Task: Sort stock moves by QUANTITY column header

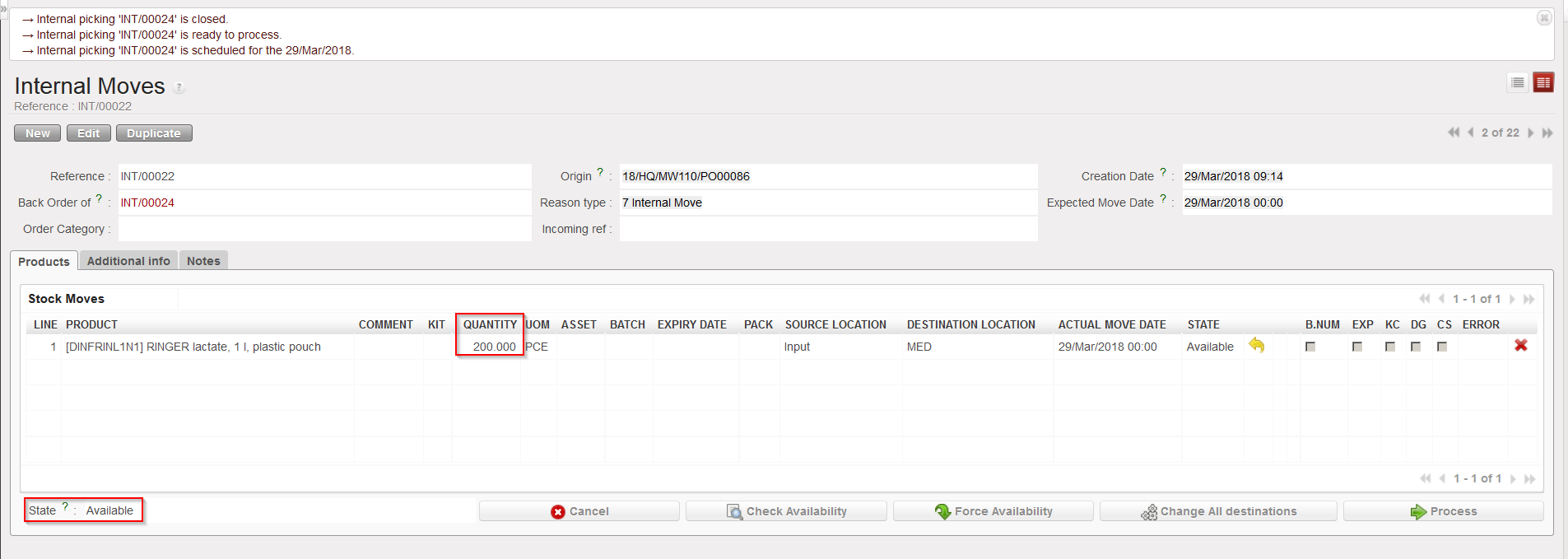Action: (490, 324)
